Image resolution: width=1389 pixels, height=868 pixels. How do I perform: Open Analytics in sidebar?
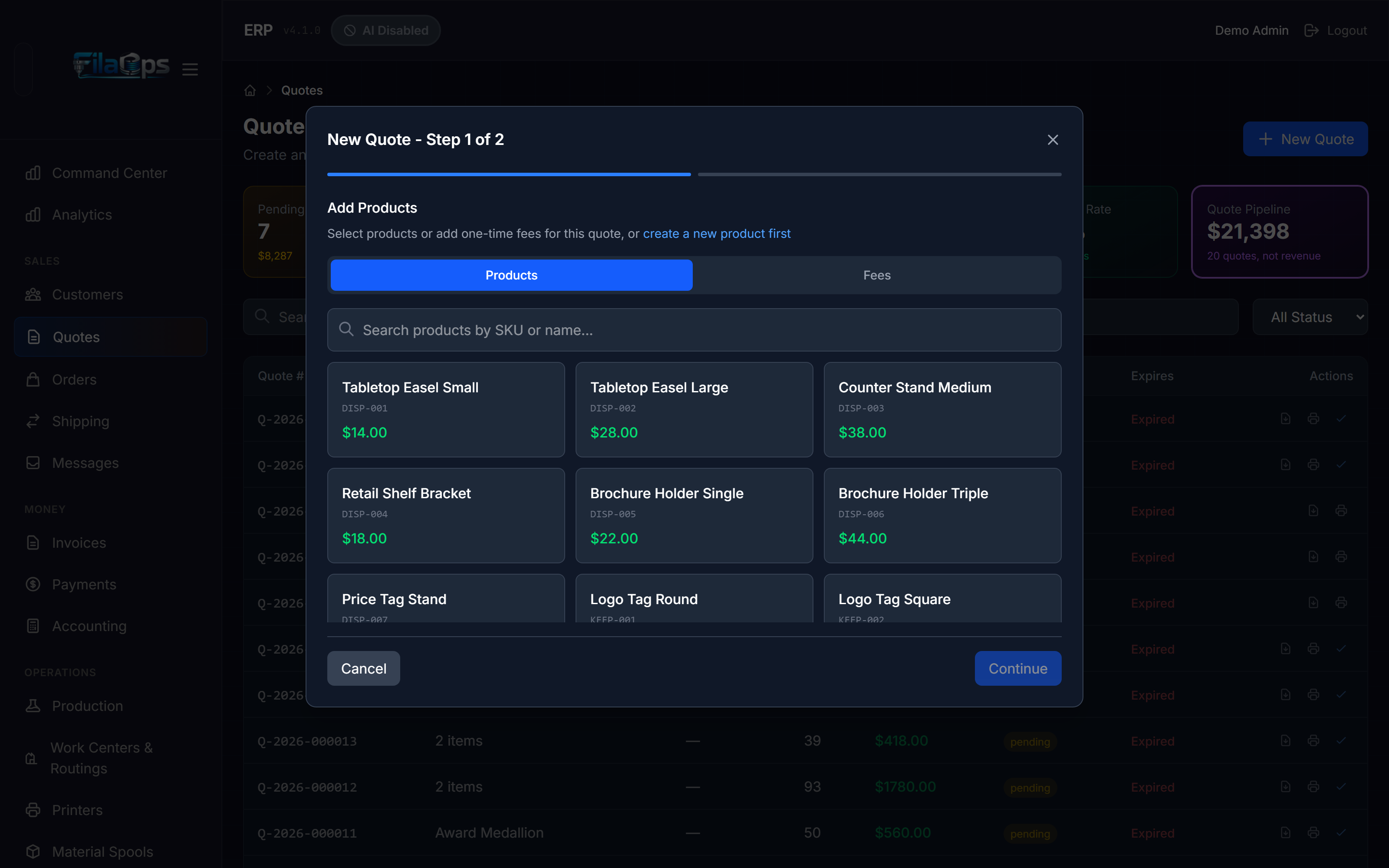tap(110, 215)
